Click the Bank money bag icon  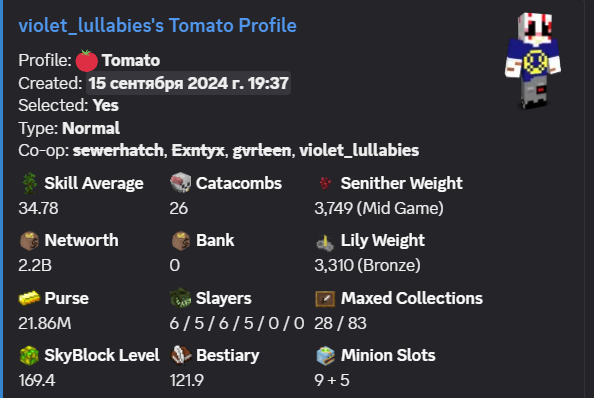(x=181, y=240)
